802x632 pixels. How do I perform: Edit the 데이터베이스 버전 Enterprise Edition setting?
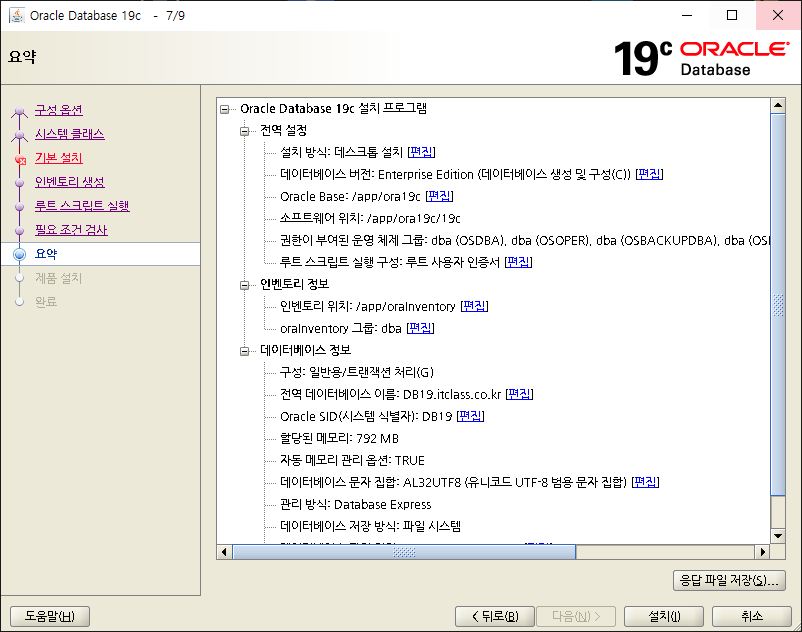pos(650,174)
